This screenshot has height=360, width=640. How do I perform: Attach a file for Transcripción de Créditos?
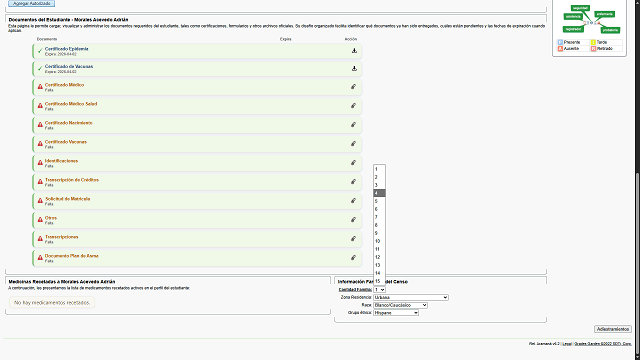pos(353,182)
